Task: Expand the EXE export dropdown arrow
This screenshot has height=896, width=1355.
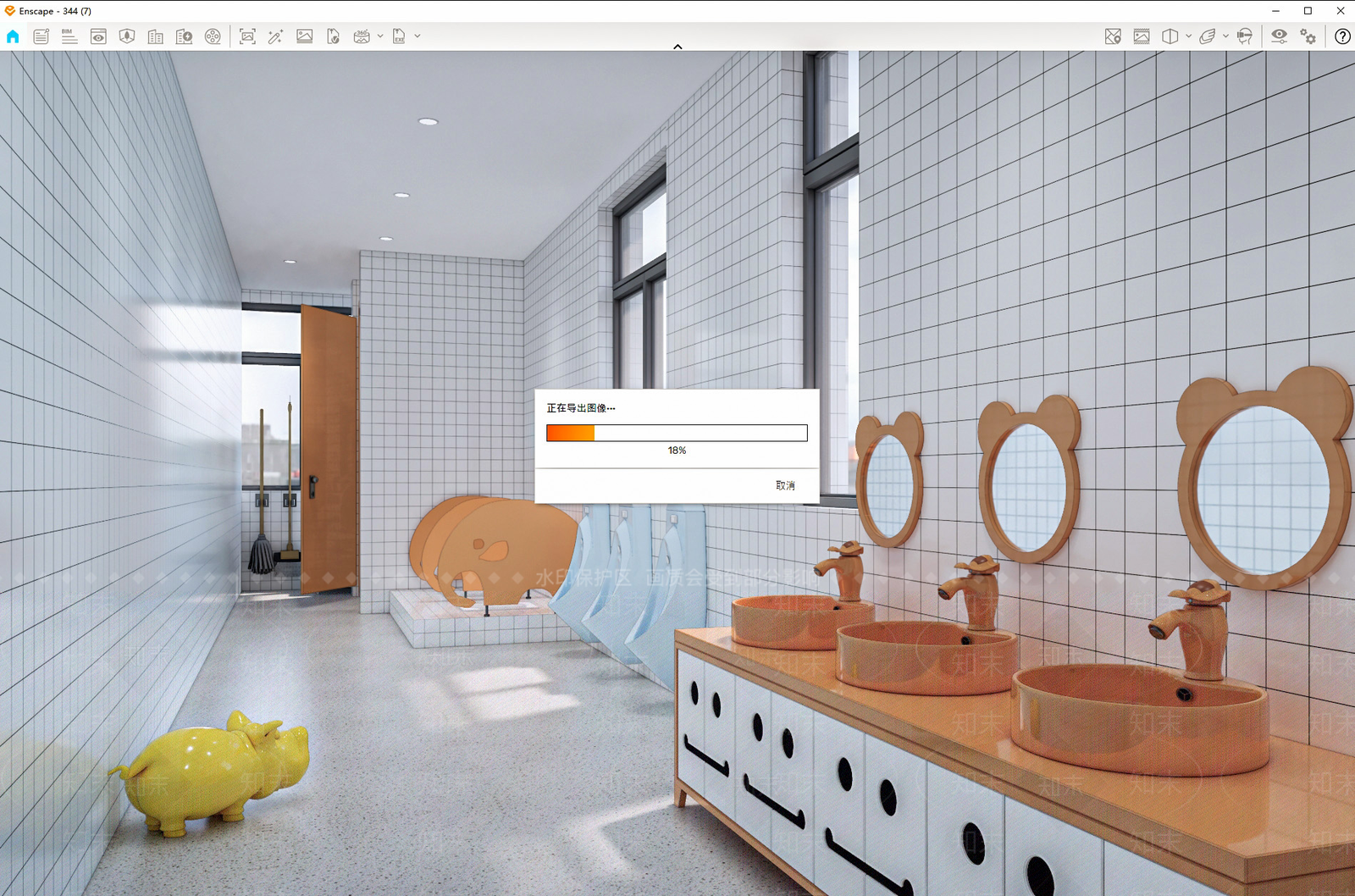Action: coord(418,36)
